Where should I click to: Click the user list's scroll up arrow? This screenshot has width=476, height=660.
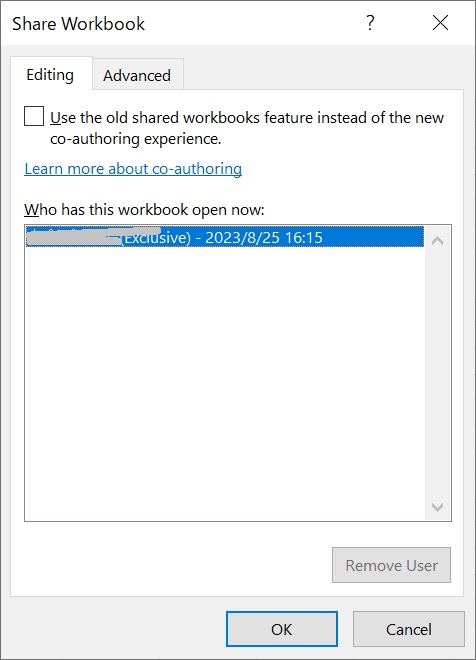click(437, 240)
